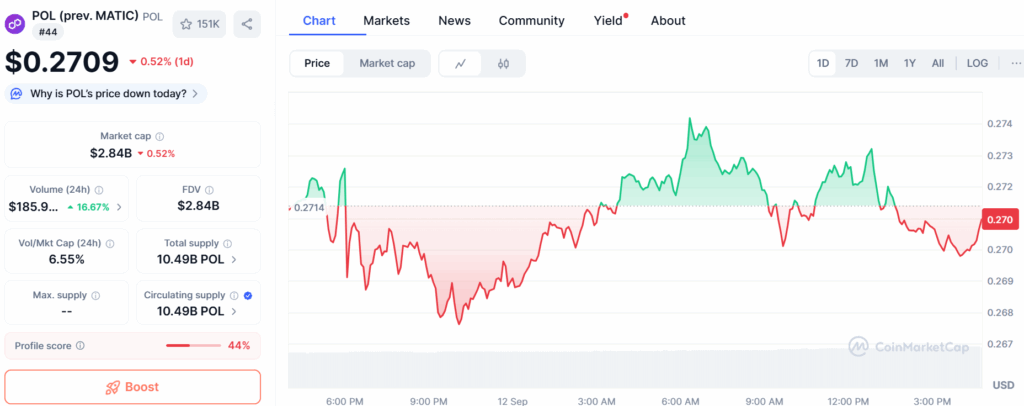Open the Markets tab

[387, 21]
